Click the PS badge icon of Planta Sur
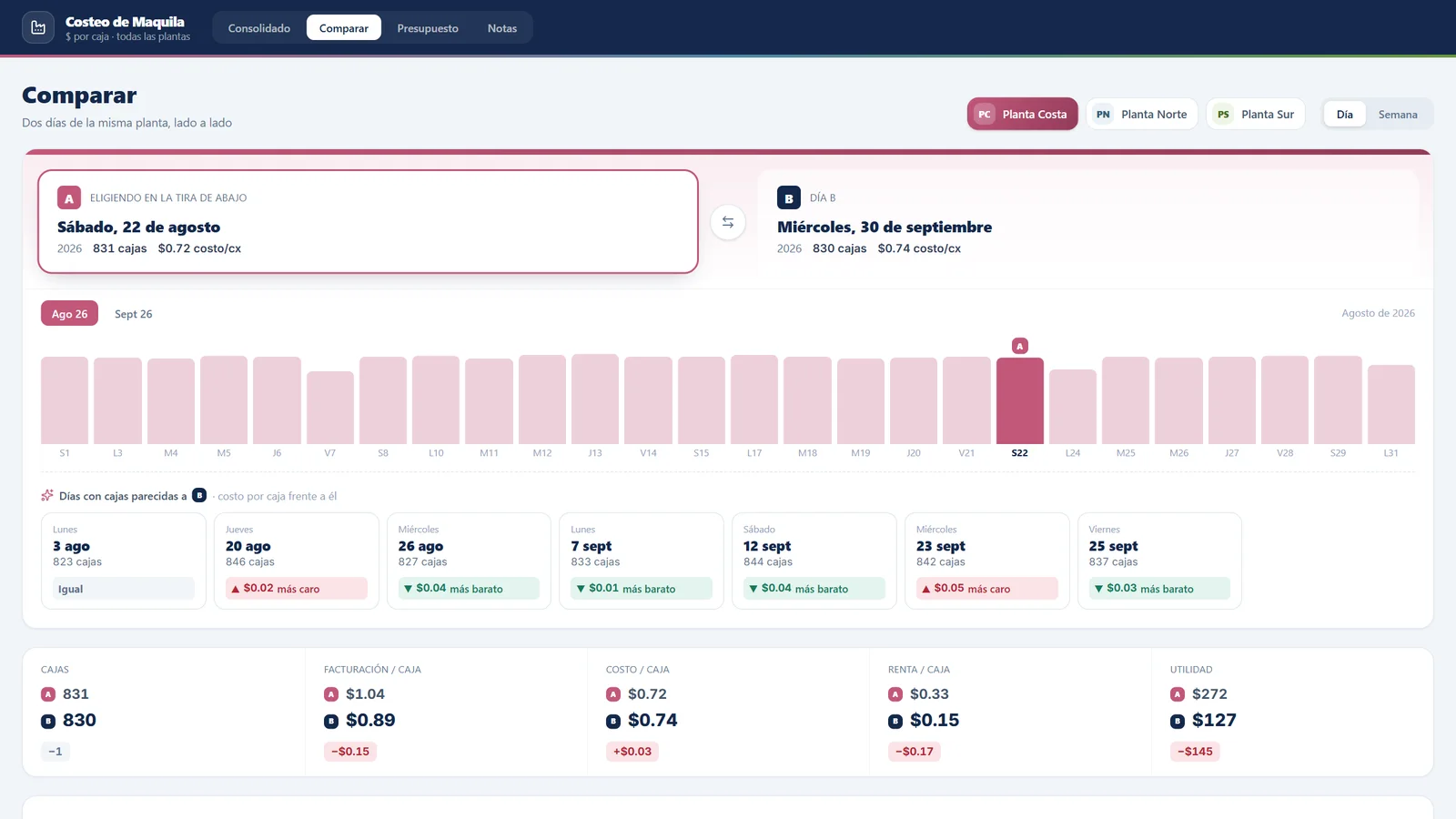This screenshot has width=1456, height=819. pos(1223,115)
